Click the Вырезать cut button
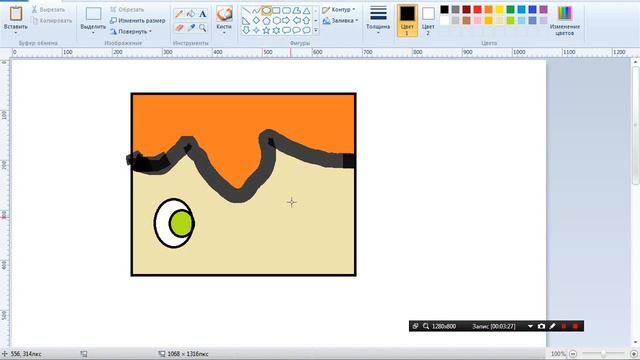The height and width of the screenshot is (360, 640). 49,9
